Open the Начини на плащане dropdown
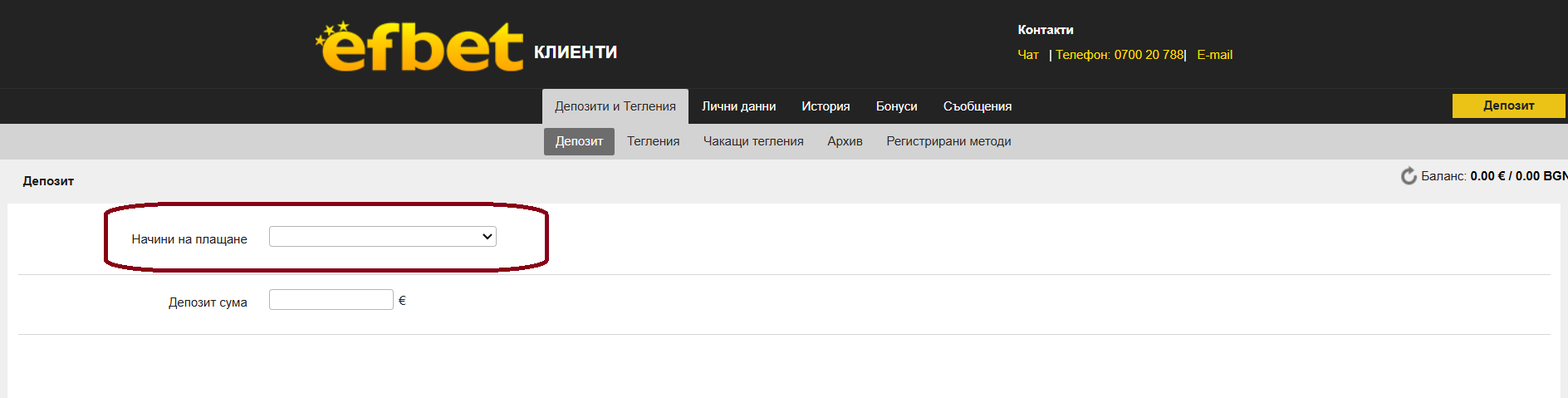1568x398 pixels. tap(383, 237)
